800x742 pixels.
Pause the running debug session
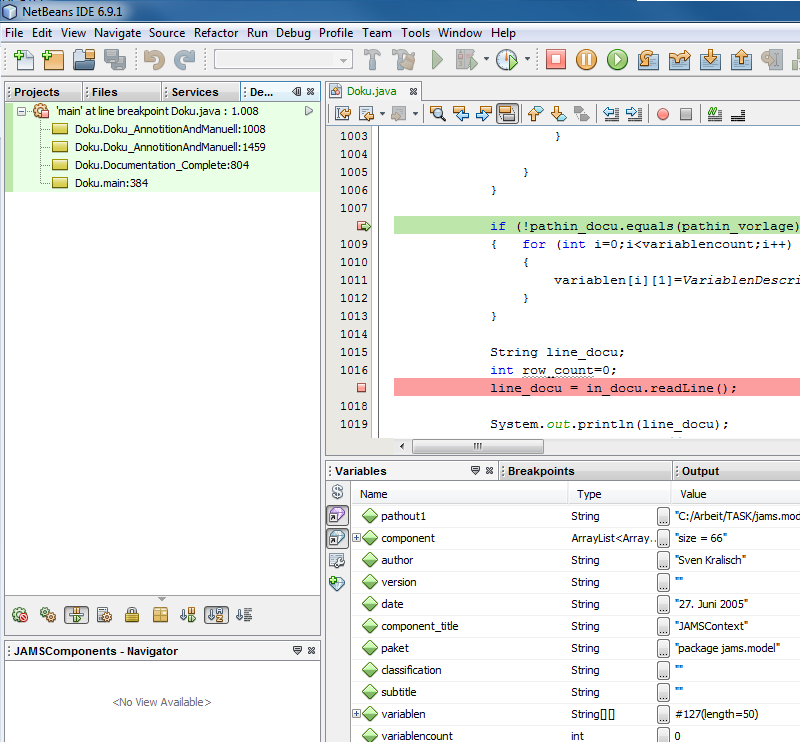[587, 60]
